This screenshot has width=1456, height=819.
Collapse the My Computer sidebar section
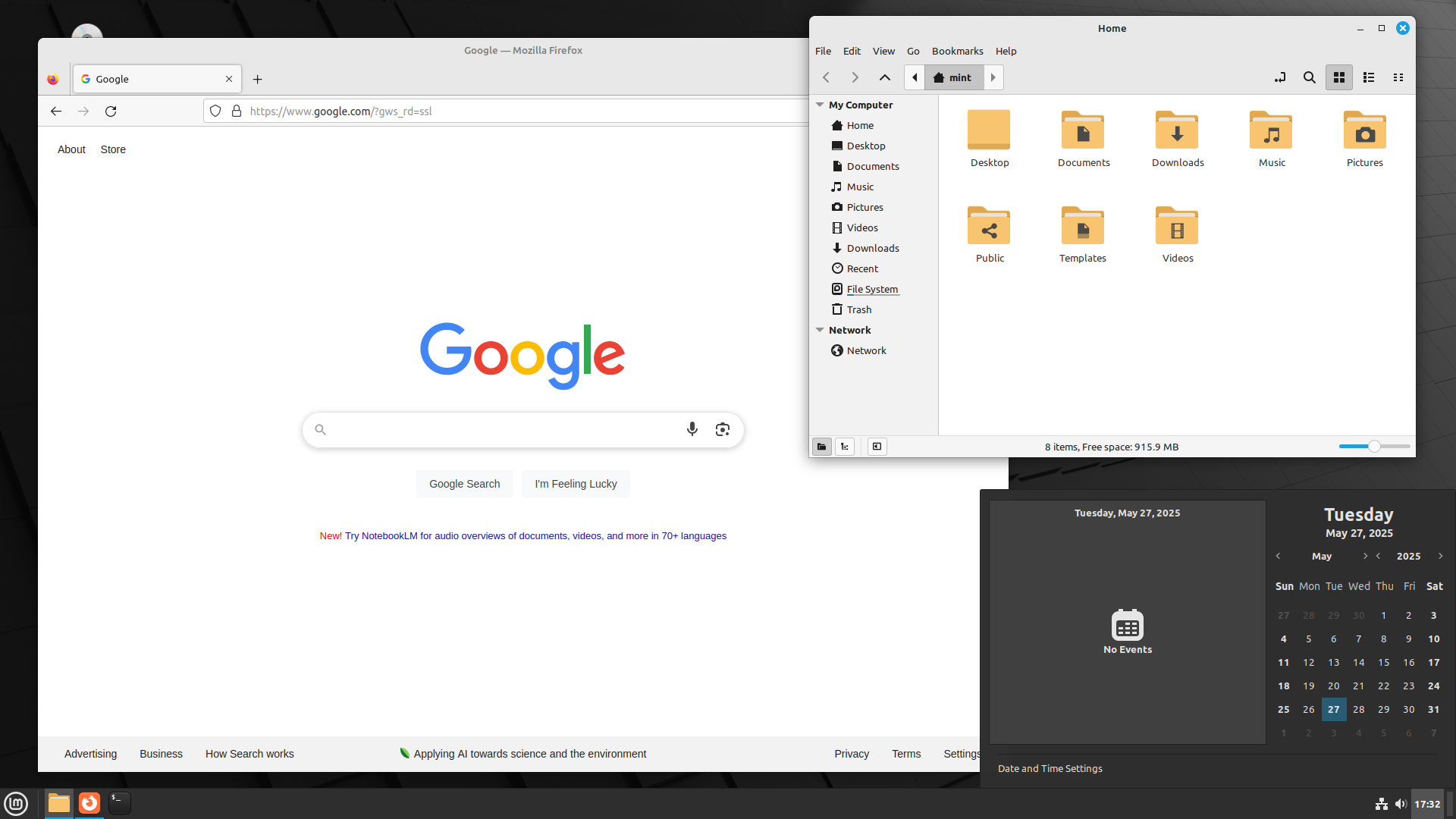(820, 105)
